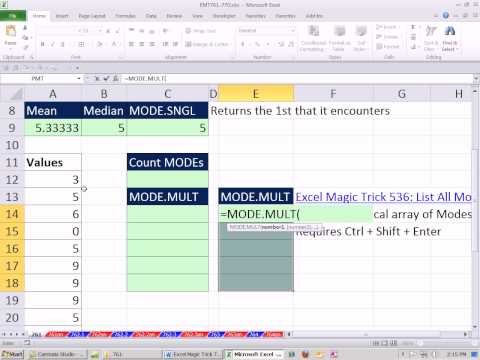Open Clipboard dialog launcher

coord(32,57)
